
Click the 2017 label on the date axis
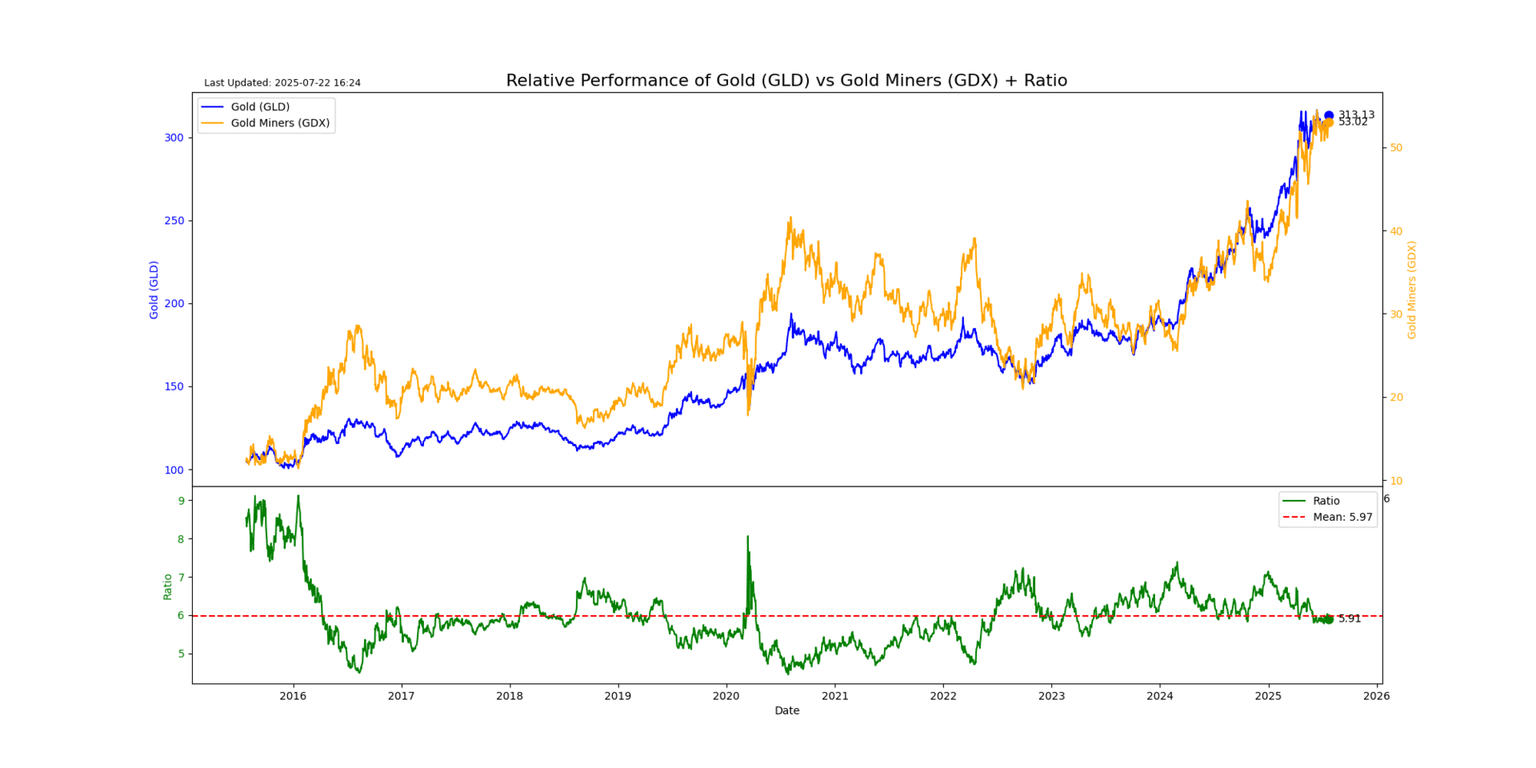(x=401, y=696)
